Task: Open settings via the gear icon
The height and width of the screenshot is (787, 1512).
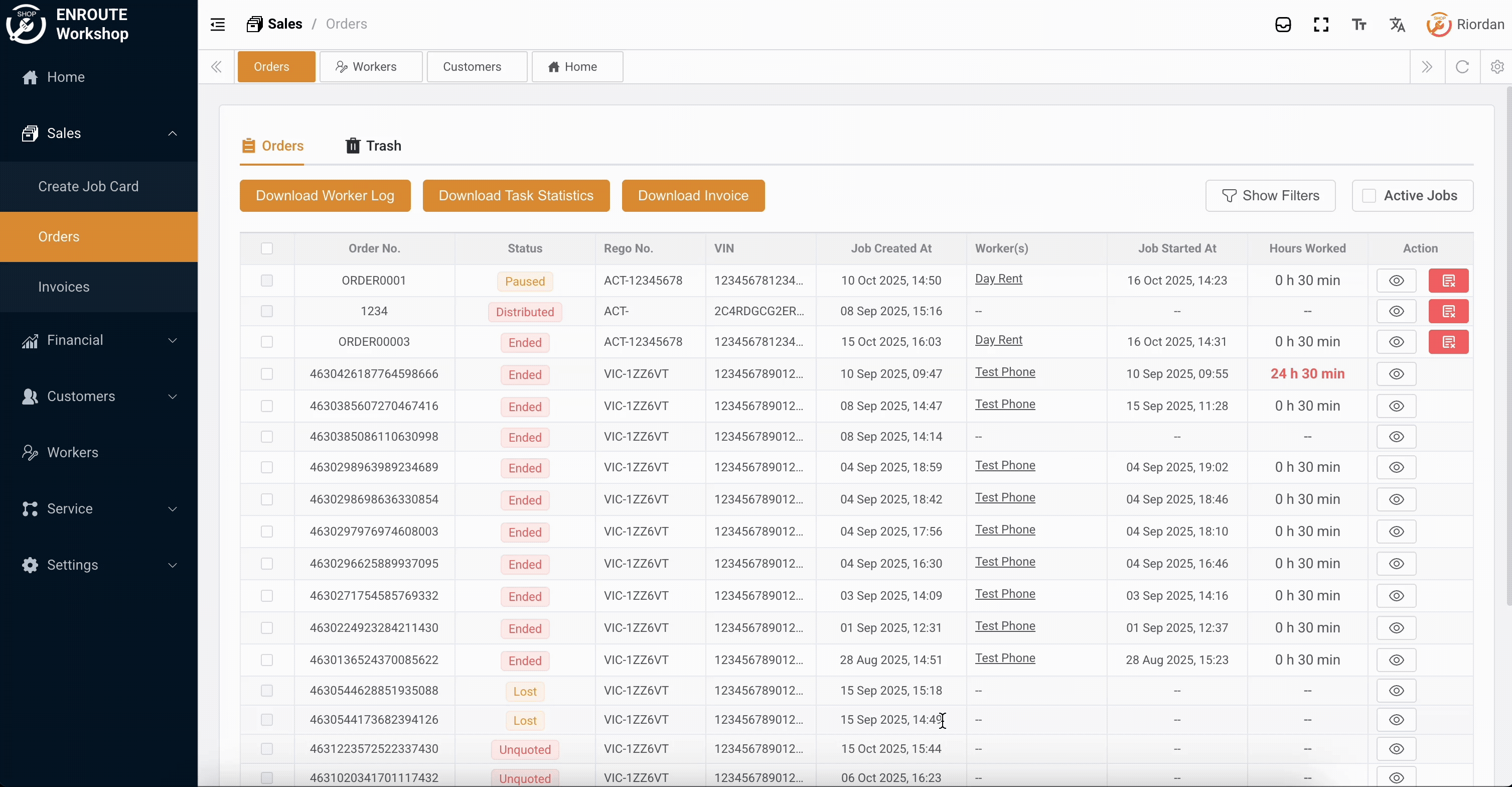Action: click(x=1497, y=66)
